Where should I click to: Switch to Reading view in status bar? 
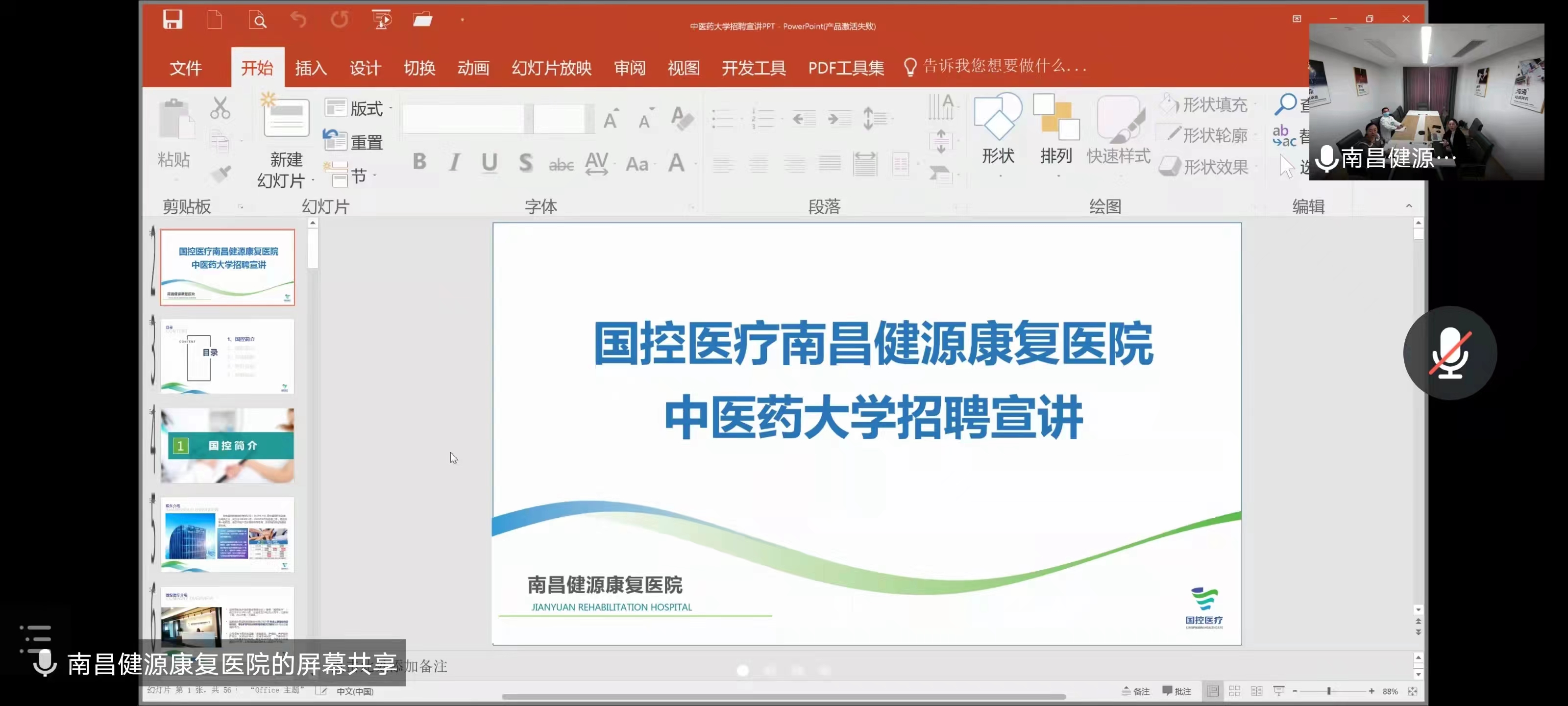[1256, 691]
